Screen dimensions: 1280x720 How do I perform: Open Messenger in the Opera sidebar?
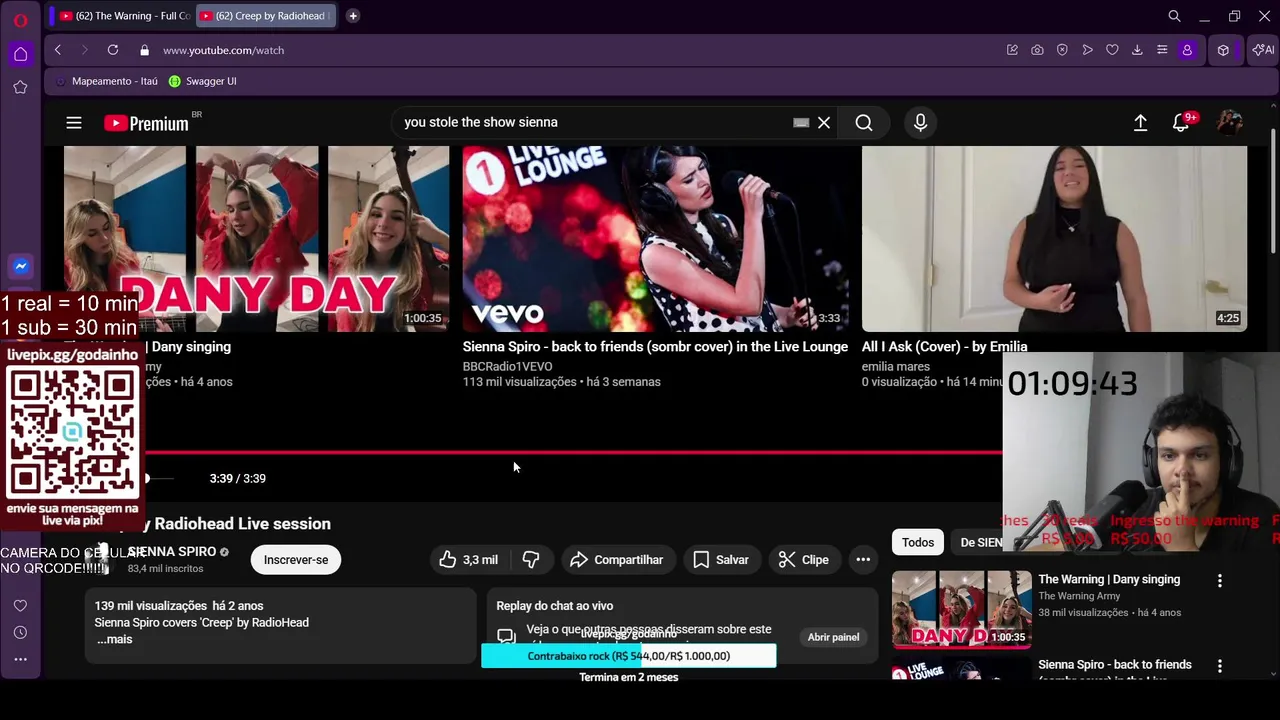[20, 266]
